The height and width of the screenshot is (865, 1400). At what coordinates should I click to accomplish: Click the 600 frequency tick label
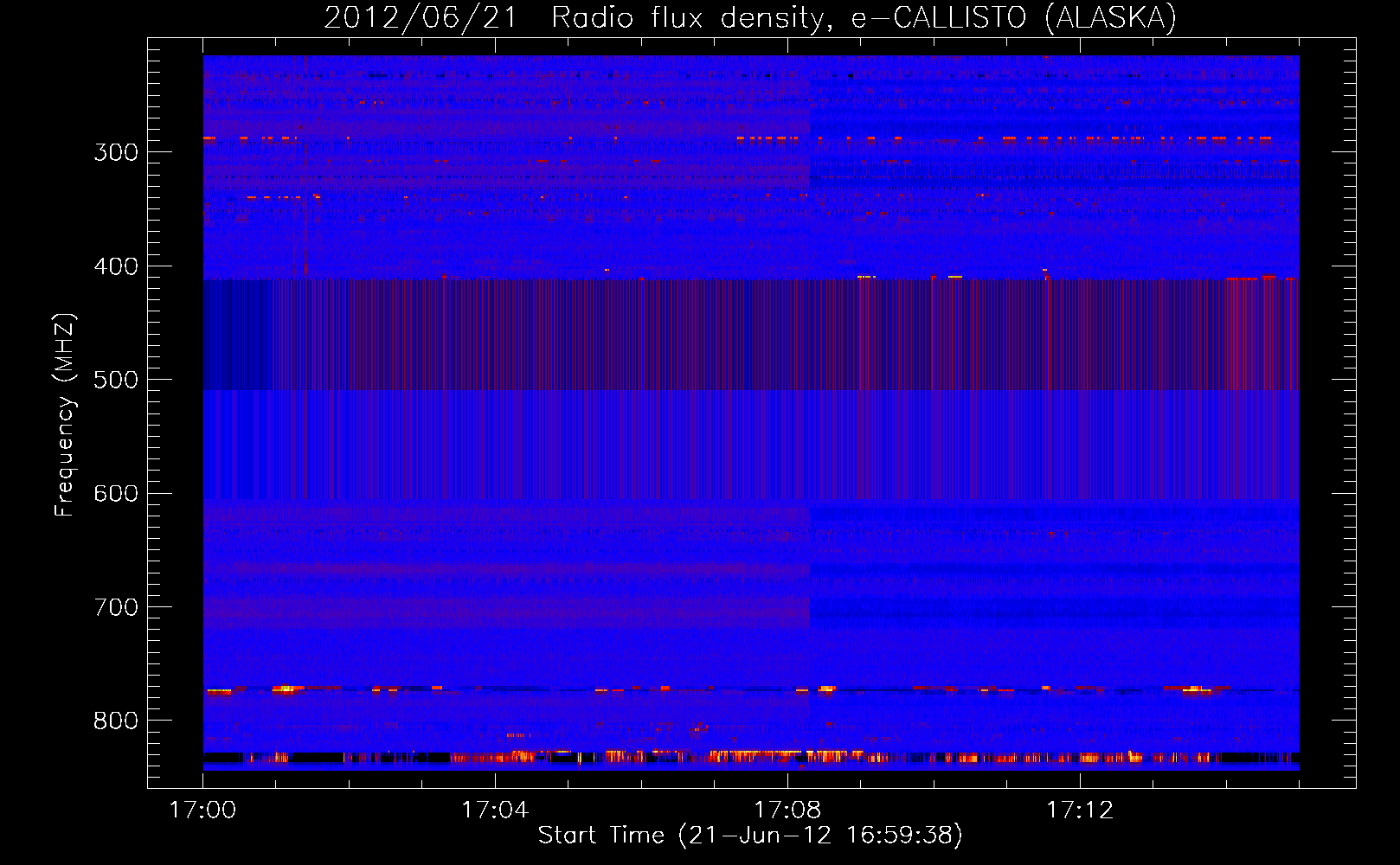pyautogui.click(x=116, y=494)
